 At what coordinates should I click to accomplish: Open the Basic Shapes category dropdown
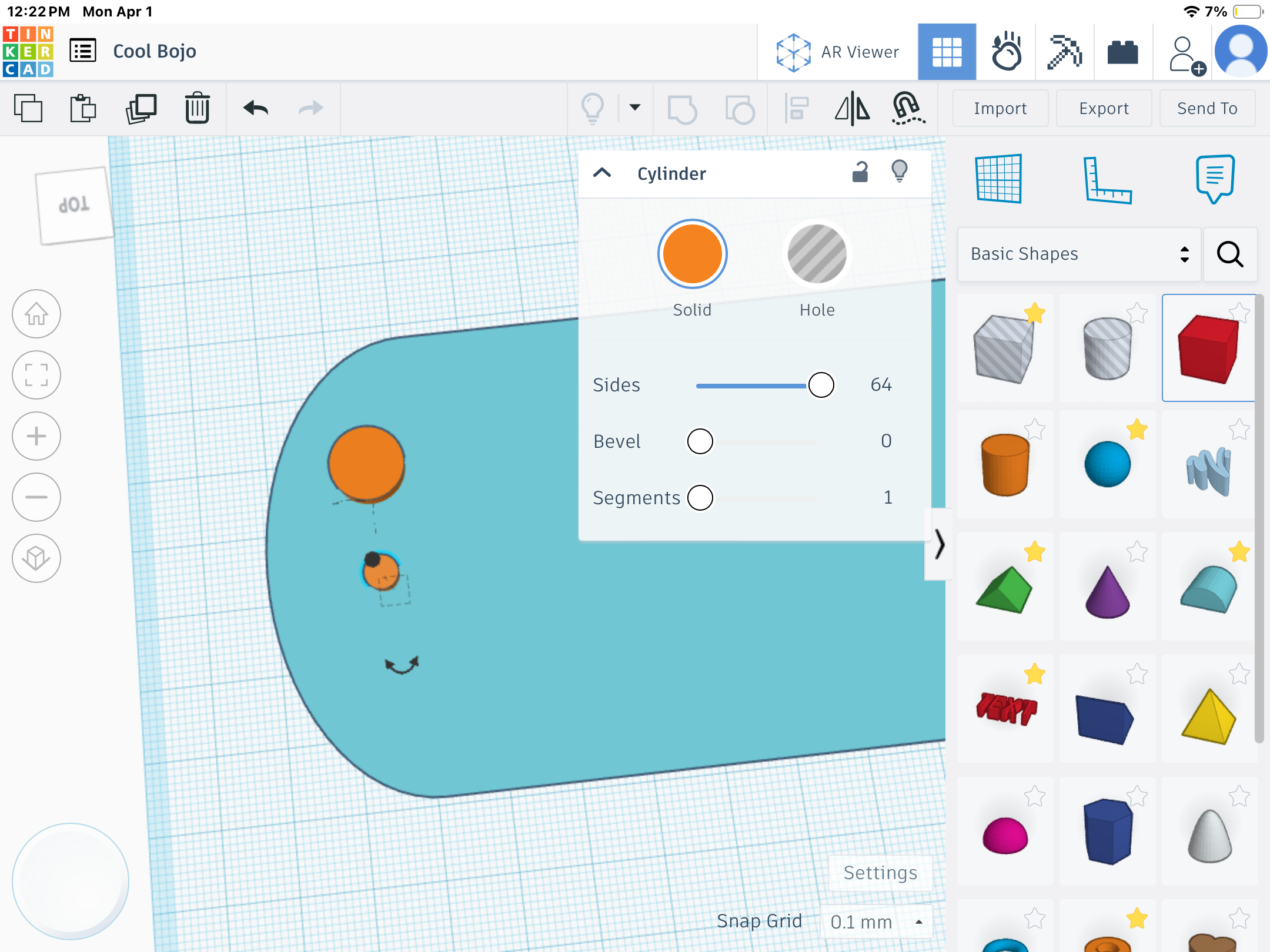point(1079,254)
